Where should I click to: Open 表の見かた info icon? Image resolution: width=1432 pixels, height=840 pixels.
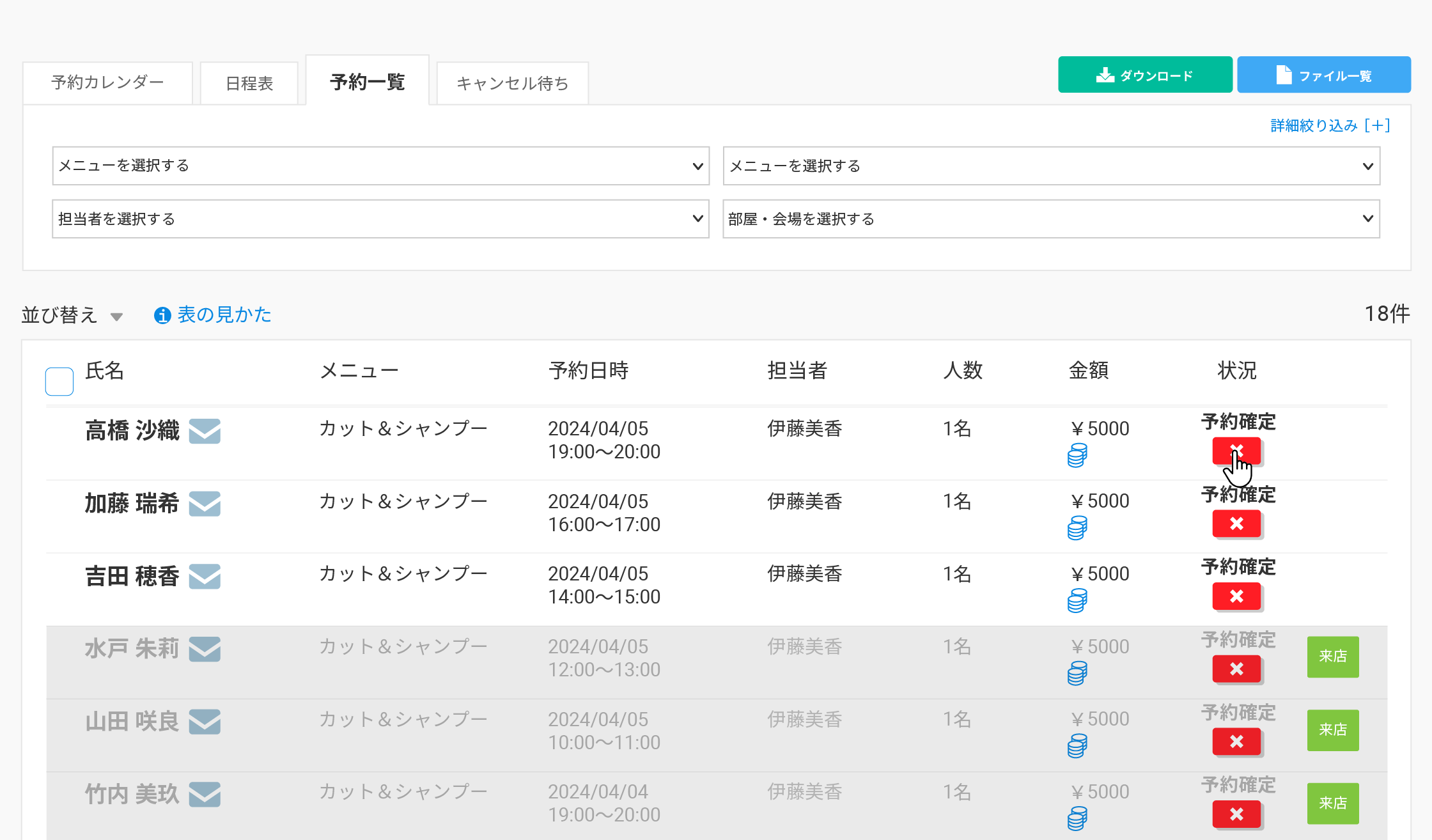click(162, 315)
